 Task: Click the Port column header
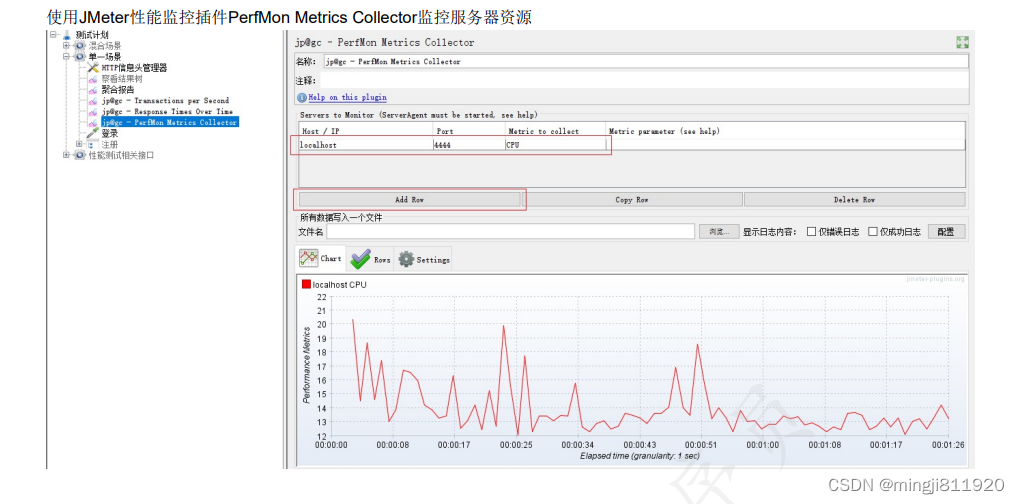click(x=468, y=131)
